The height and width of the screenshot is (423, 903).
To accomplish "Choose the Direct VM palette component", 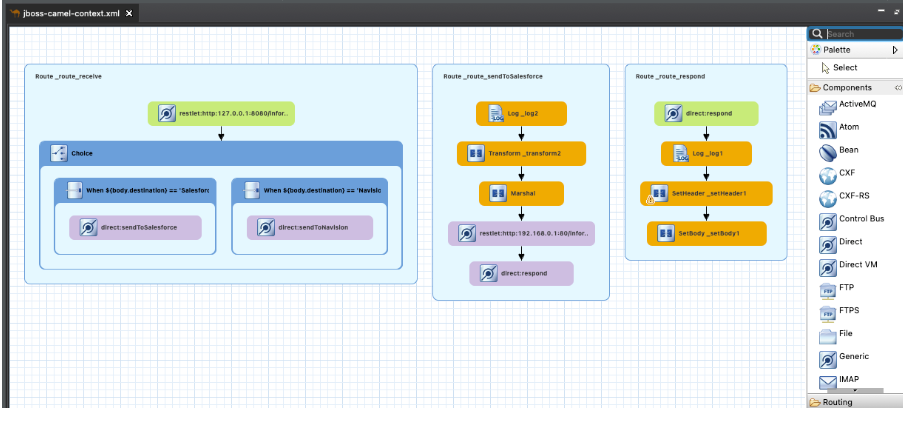I will (x=828, y=266).
